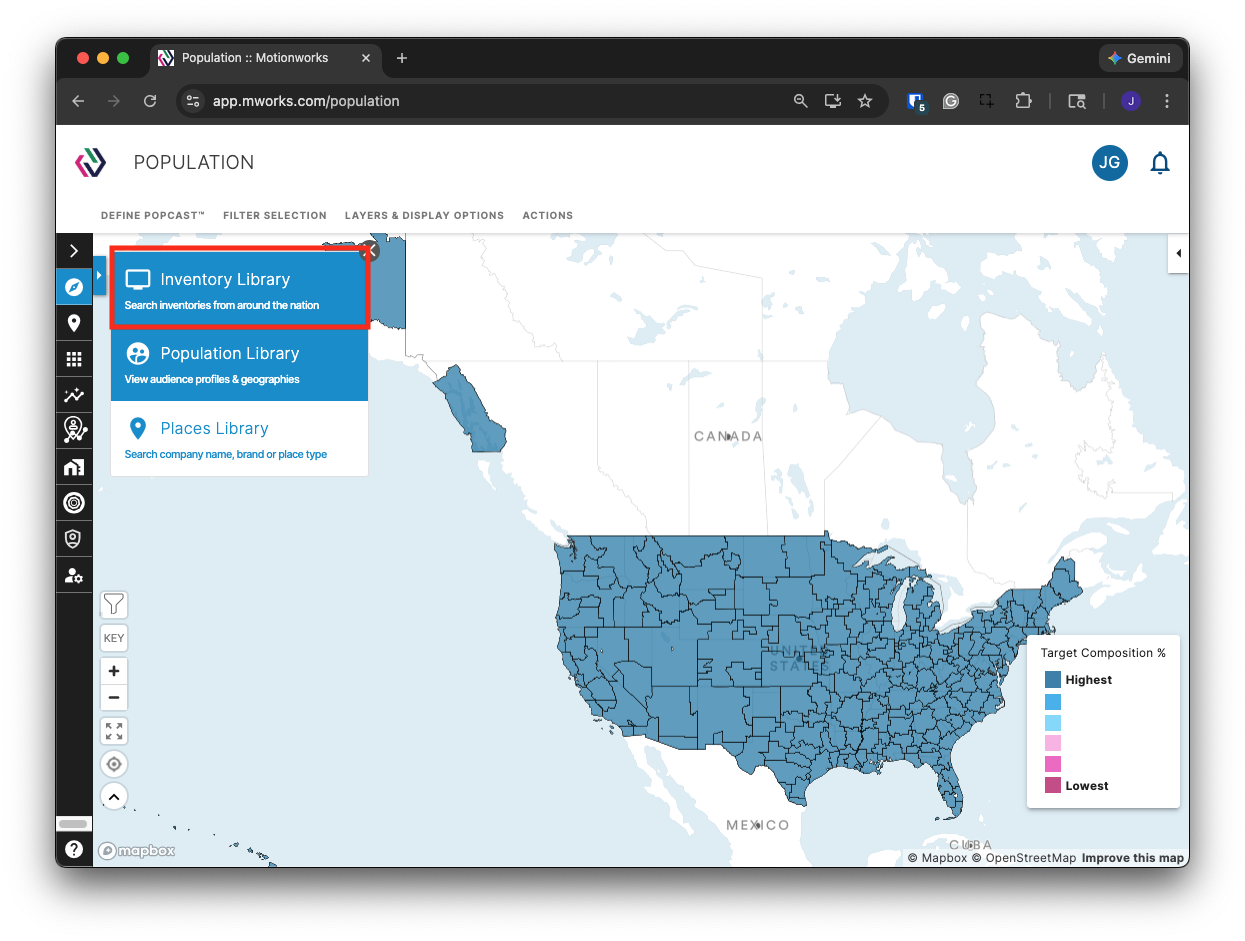Select the location pin icon in sidebar
The image size is (1245, 941).
[74, 323]
